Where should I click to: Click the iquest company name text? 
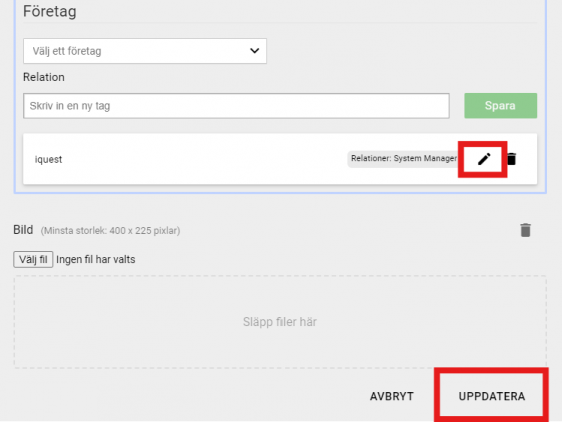click(48, 159)
